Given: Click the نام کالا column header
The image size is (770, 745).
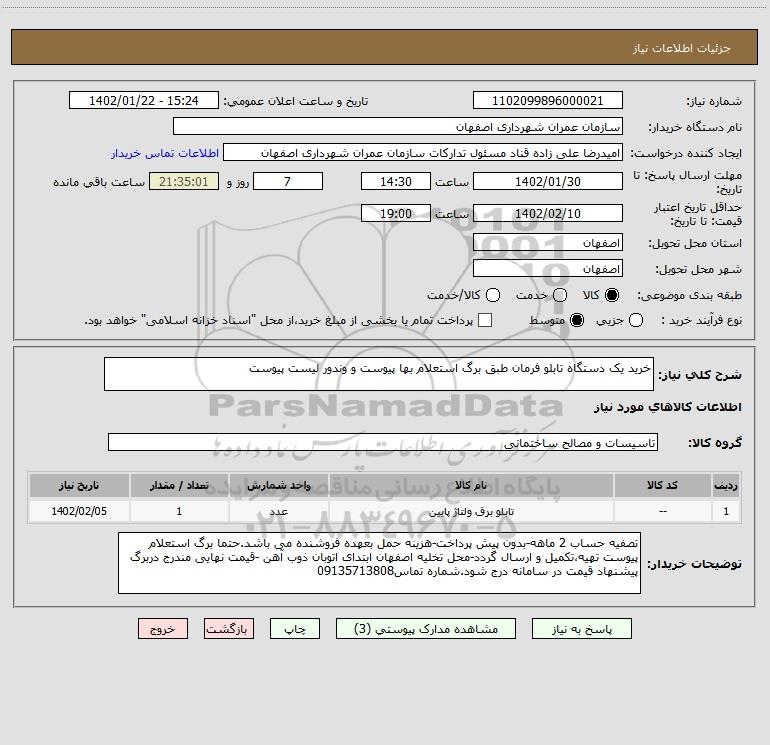Looking at the screenshot, I should (x=471, y=485).
